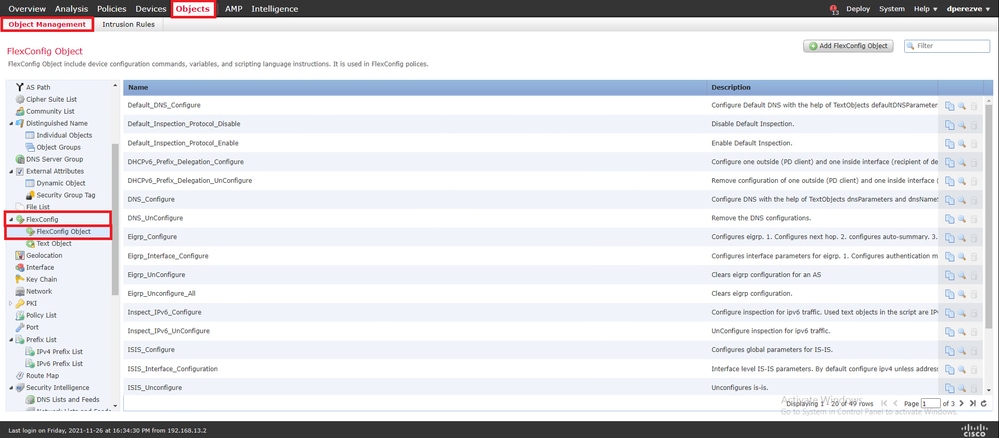
Task: Switch to the Intrusion Rules subtab
Action: pyautogui.click(x=128, y=24)
